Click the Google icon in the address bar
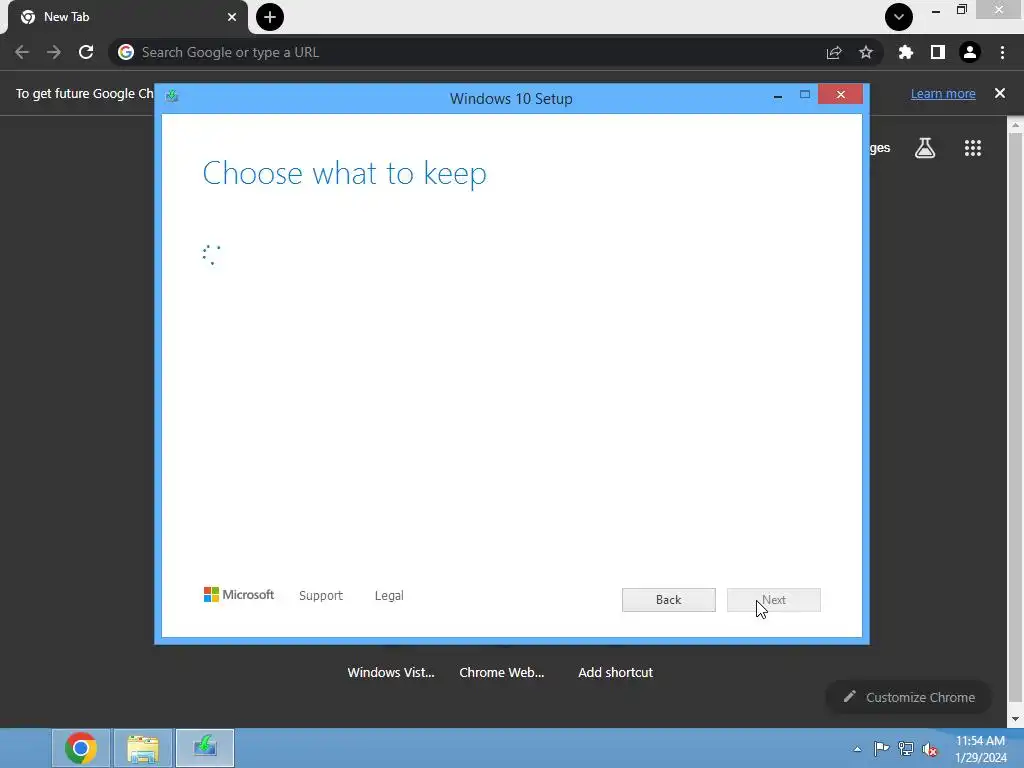Image resolution: width=1024 pixels, height=768 pixels. pos(126,52)
